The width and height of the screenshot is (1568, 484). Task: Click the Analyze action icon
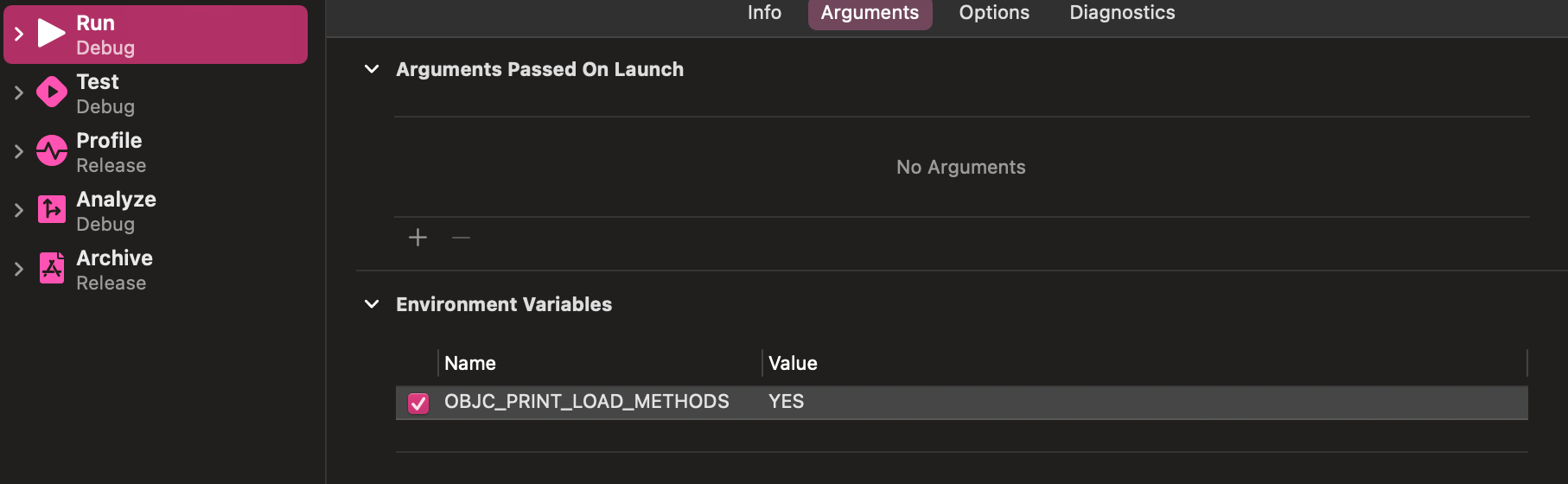click(x=52, y=209)
